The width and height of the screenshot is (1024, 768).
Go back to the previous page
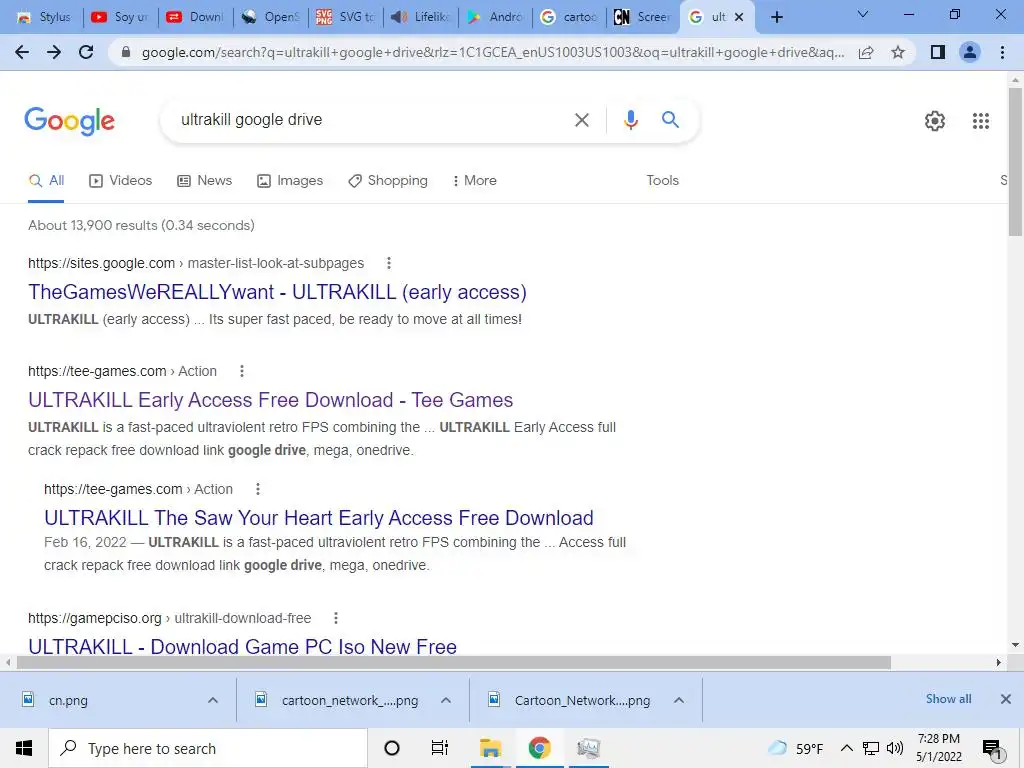coord(22,52)
